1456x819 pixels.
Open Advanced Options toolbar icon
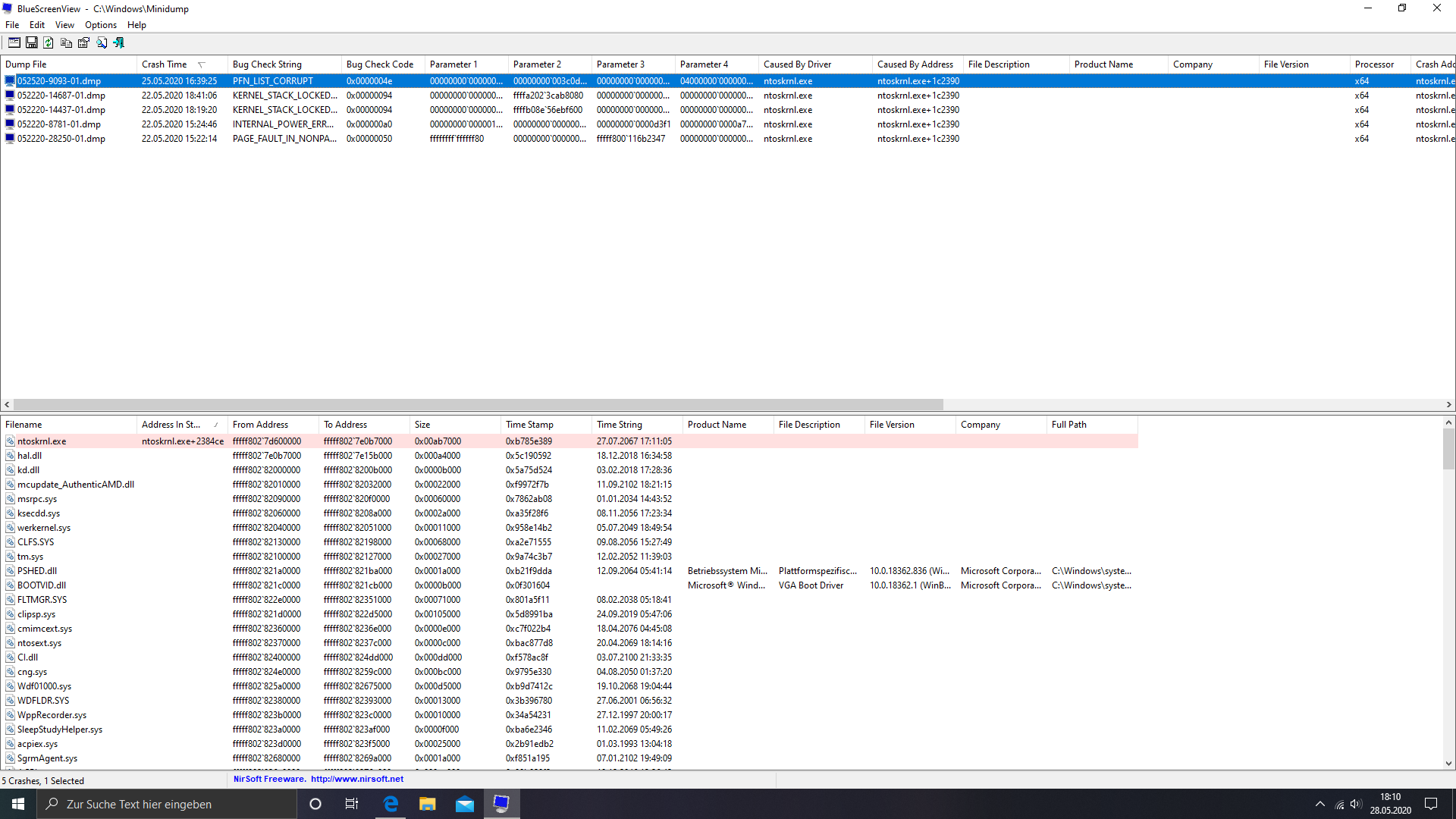(x=14, y=42)
